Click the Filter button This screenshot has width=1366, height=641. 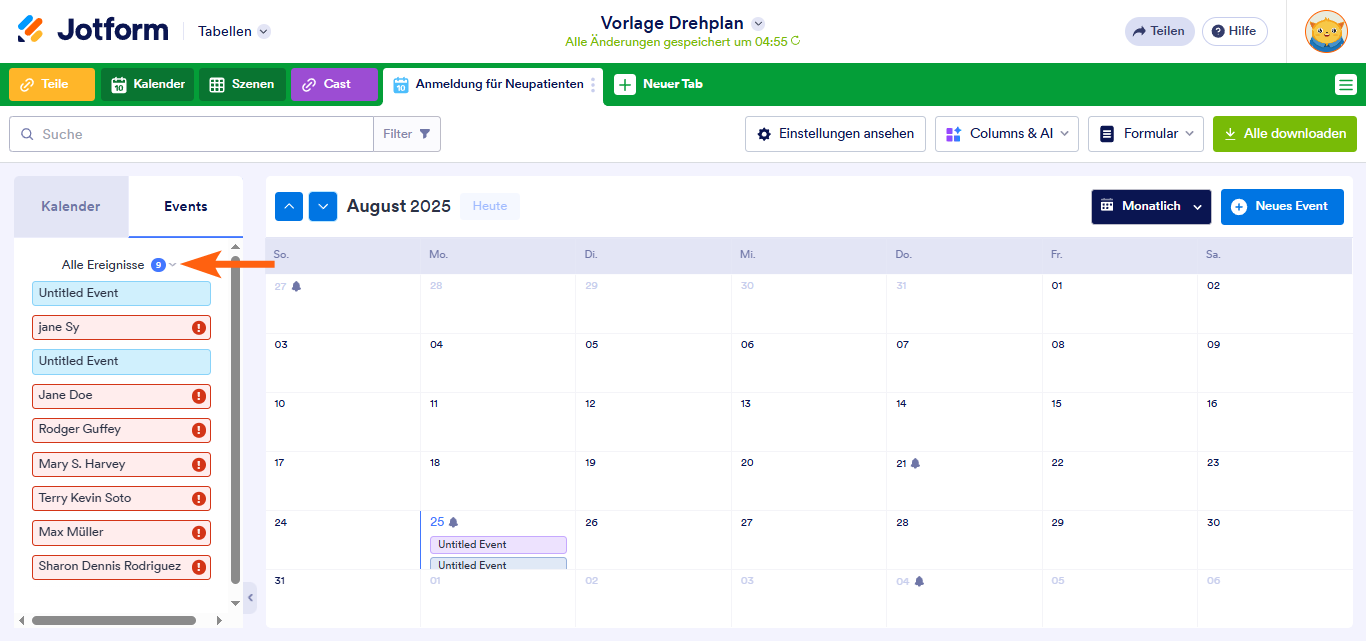click(x=407, y=134)
